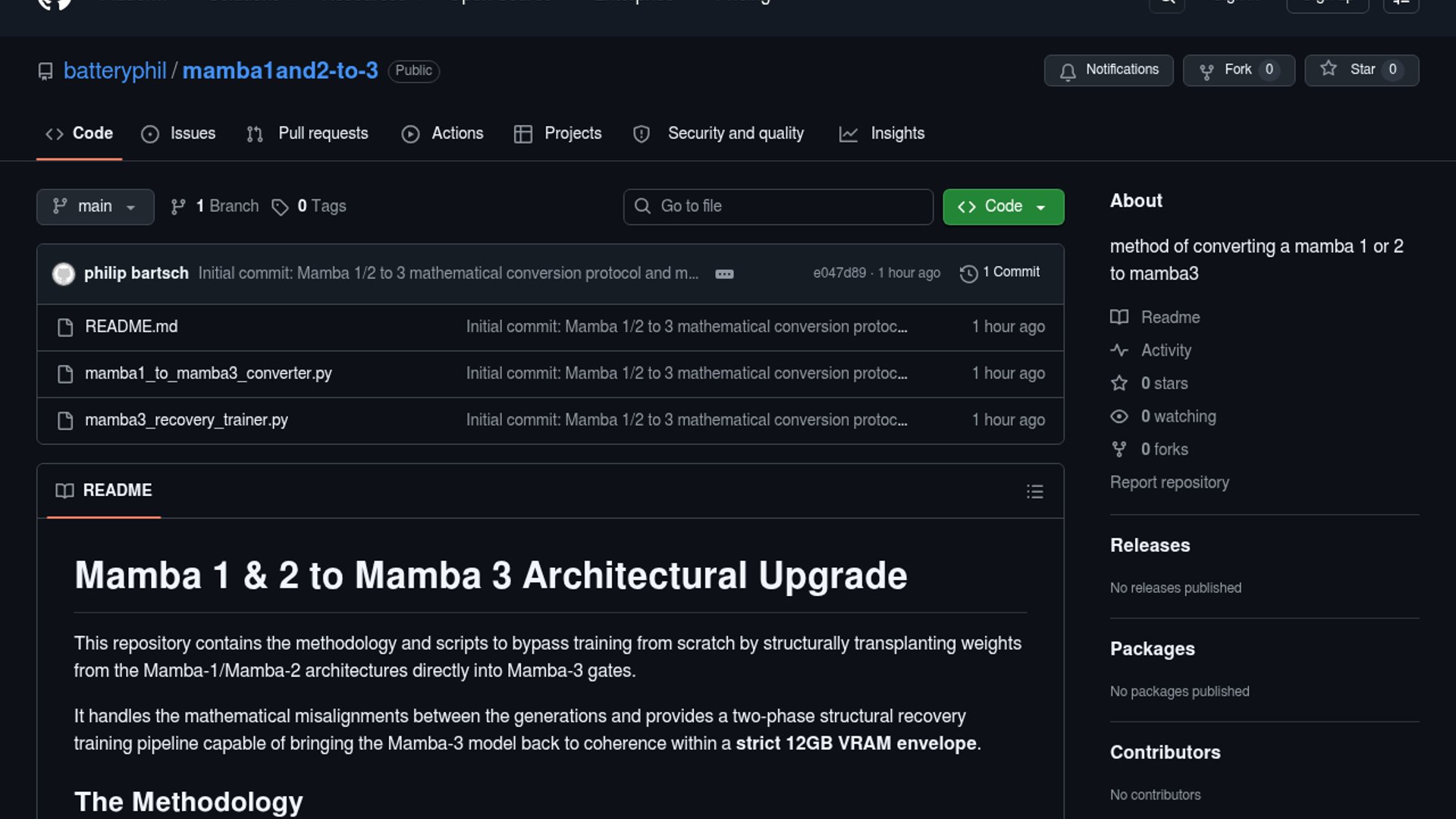Open the Pull requests tab

tap(308, 133)
